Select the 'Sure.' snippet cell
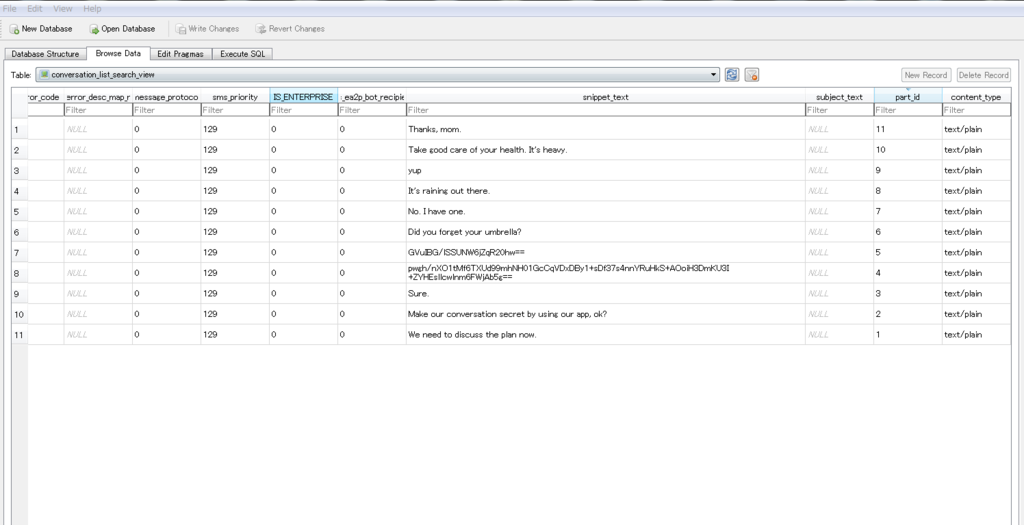 pyautogui.click(x=605, y=293)
